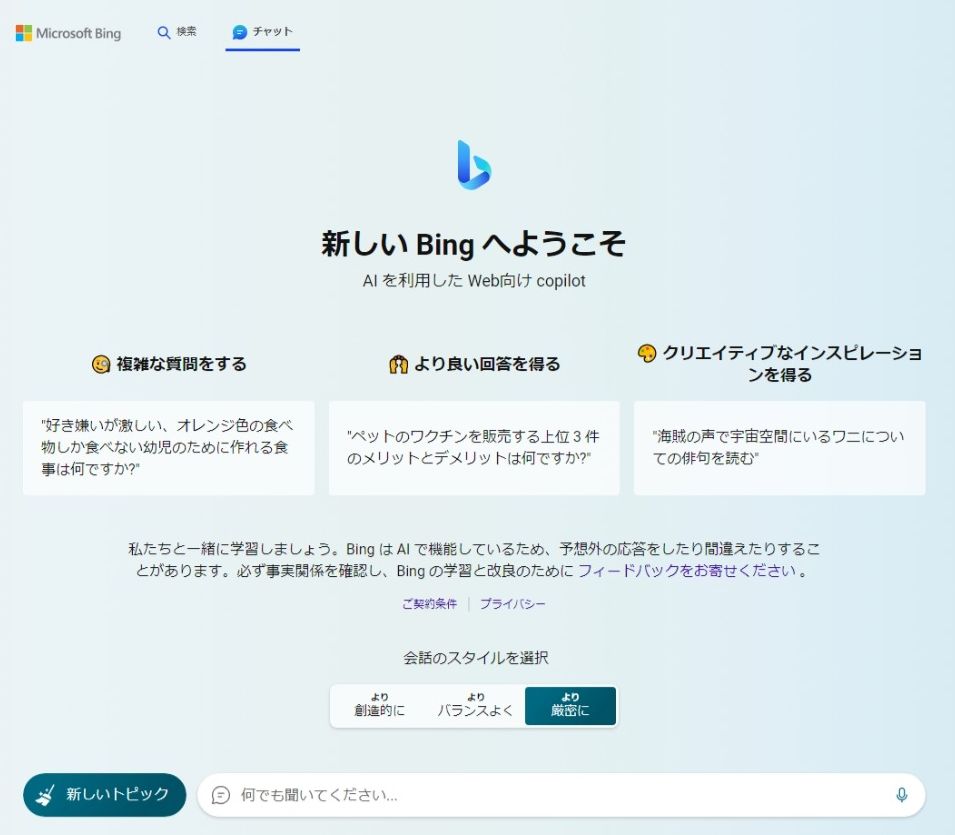Screen dimensions: 955x835
Task: Click the chat icon inside the input field
Action: 221,795
